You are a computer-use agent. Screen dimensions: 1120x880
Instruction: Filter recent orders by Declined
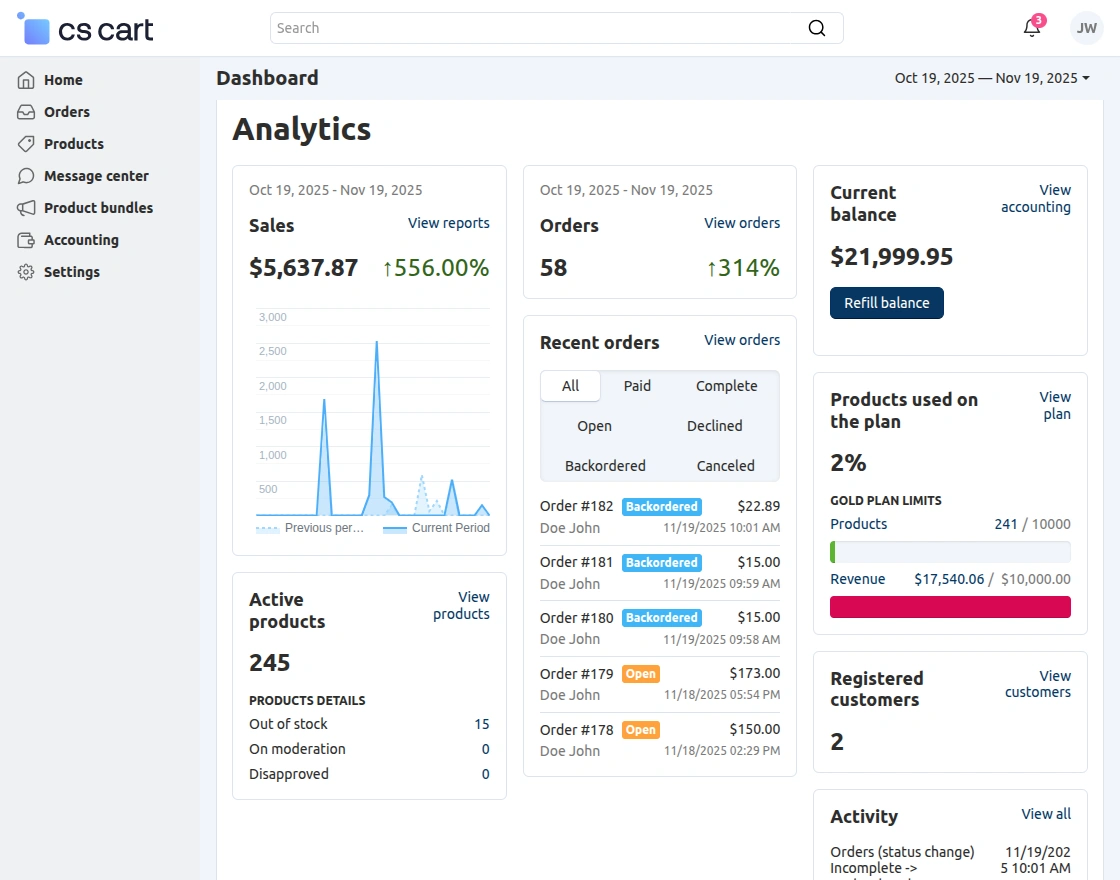pos(714,426)
